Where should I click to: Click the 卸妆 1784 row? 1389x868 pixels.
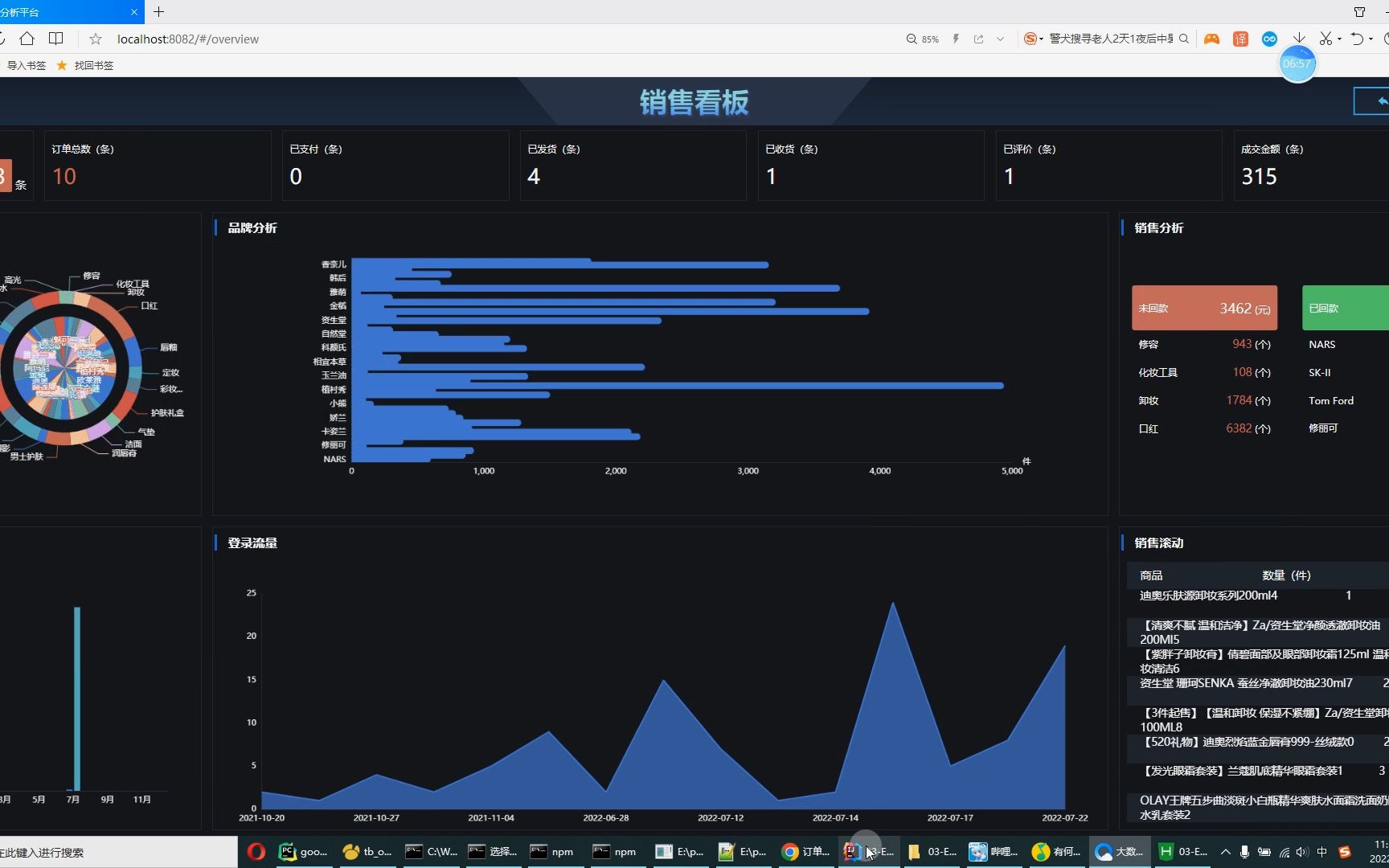[x=1204, y=400]
